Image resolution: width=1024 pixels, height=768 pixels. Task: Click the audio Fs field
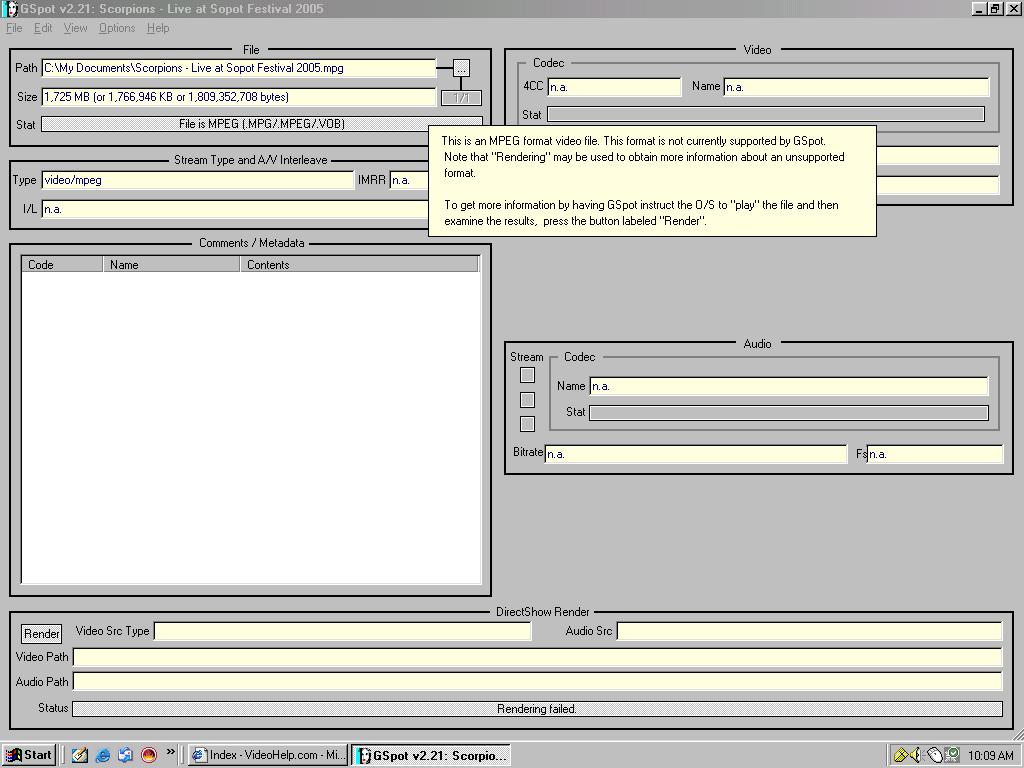pos(935,454)
